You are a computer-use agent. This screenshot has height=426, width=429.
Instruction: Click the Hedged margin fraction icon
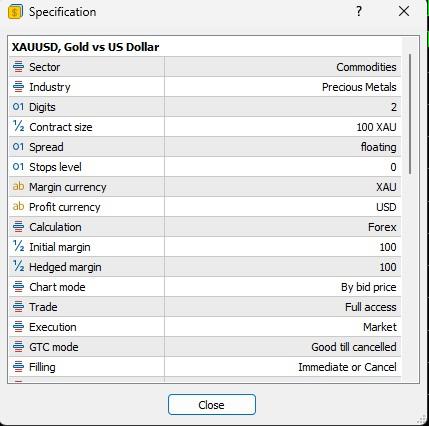18,266
